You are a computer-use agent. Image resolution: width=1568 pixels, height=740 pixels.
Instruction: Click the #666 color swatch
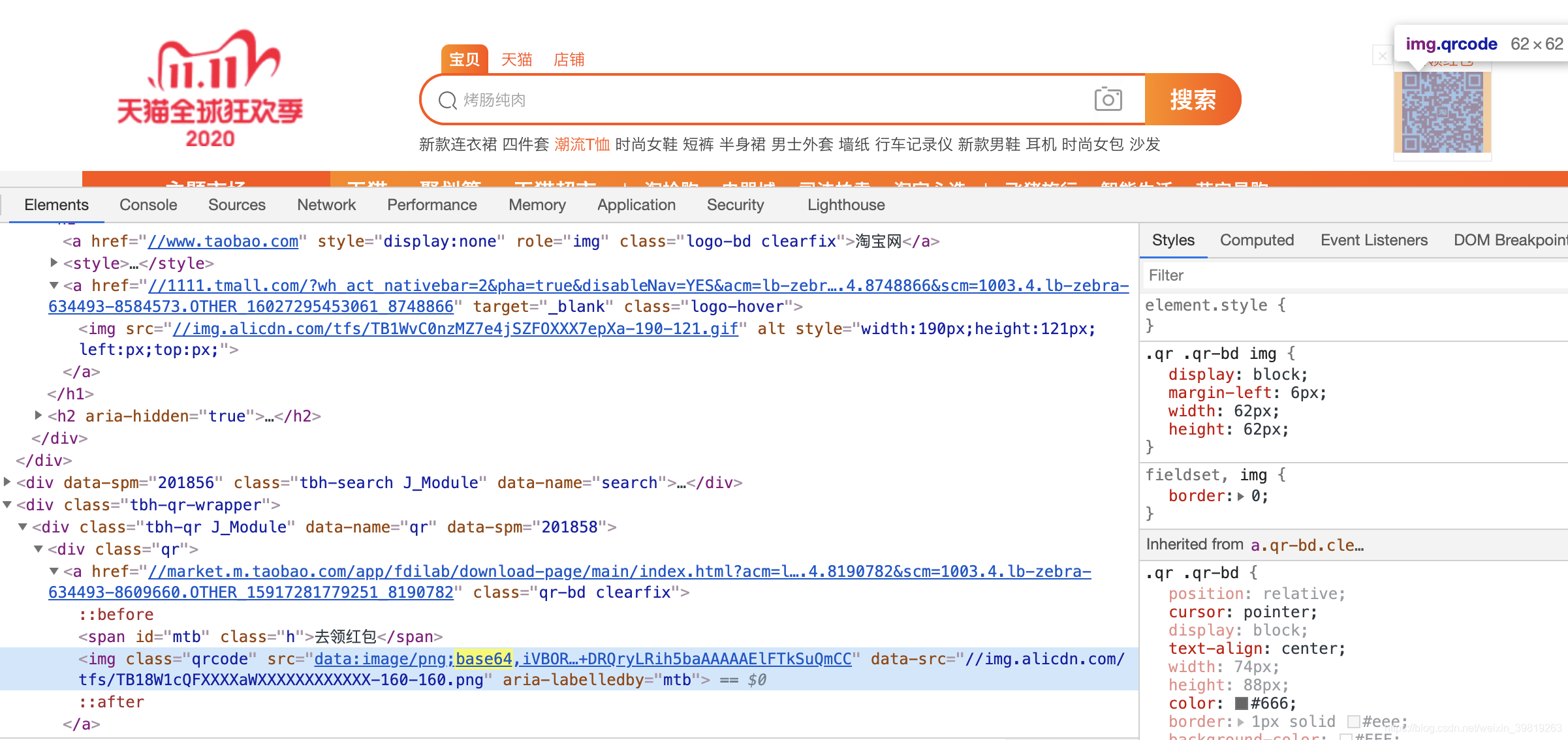coord(1241,703)
